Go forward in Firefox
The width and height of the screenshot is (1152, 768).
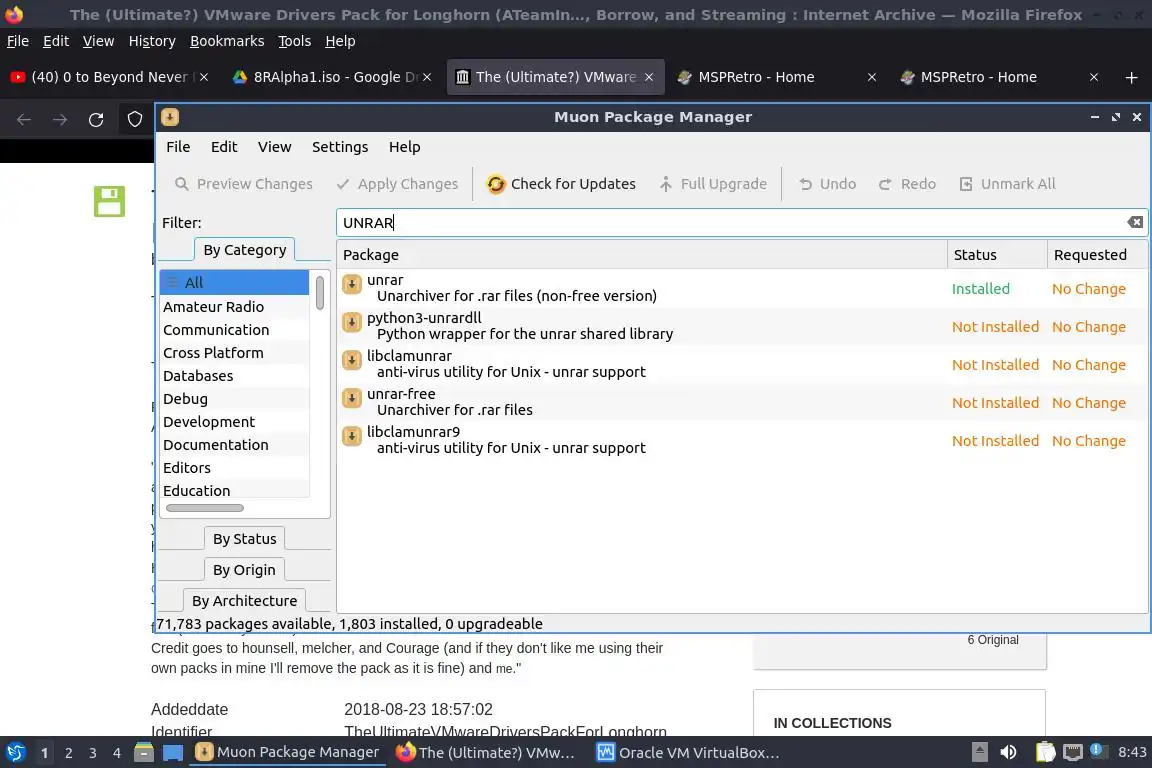click(x=60, y=120)
